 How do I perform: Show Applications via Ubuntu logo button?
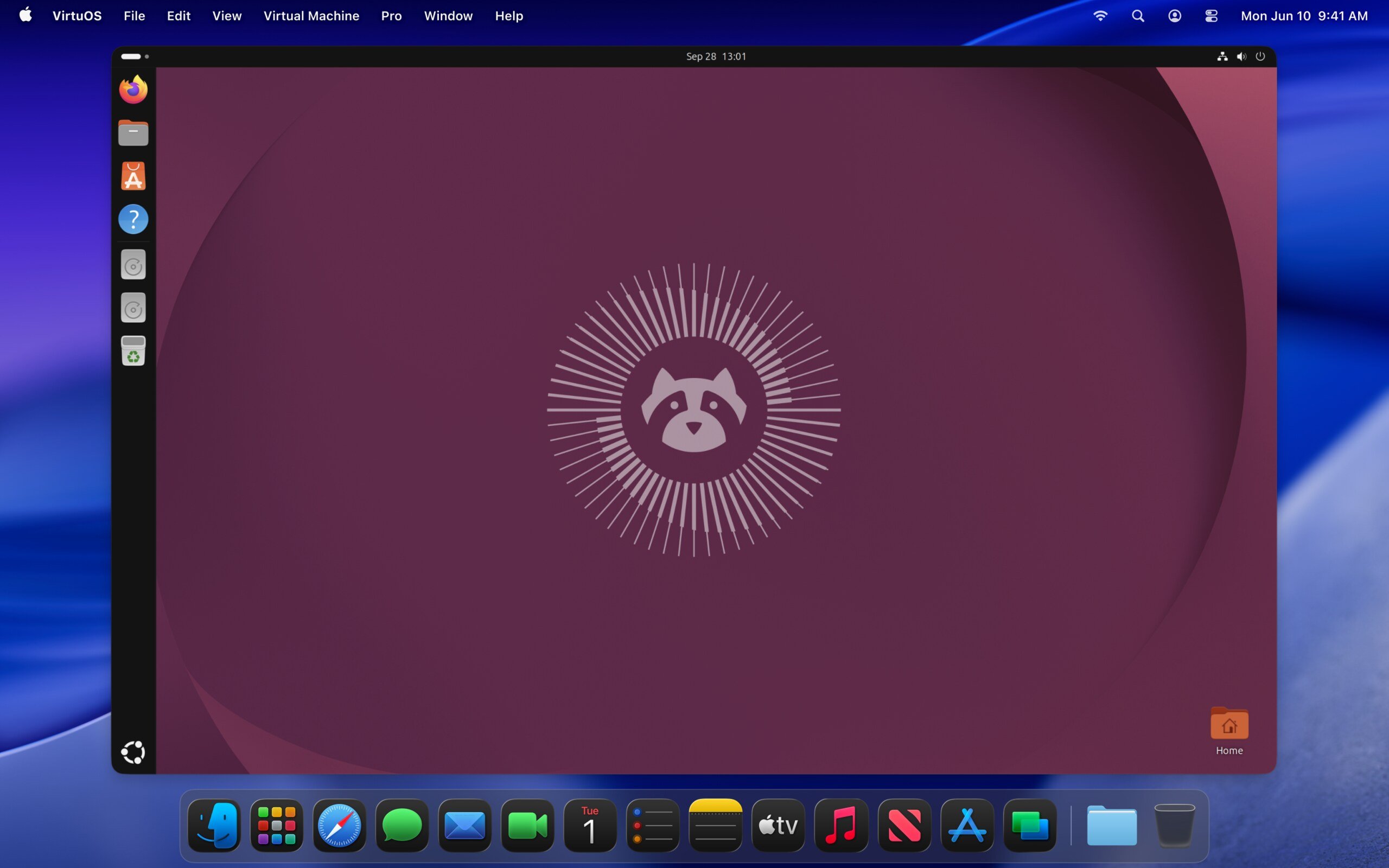tap(133, 752)
